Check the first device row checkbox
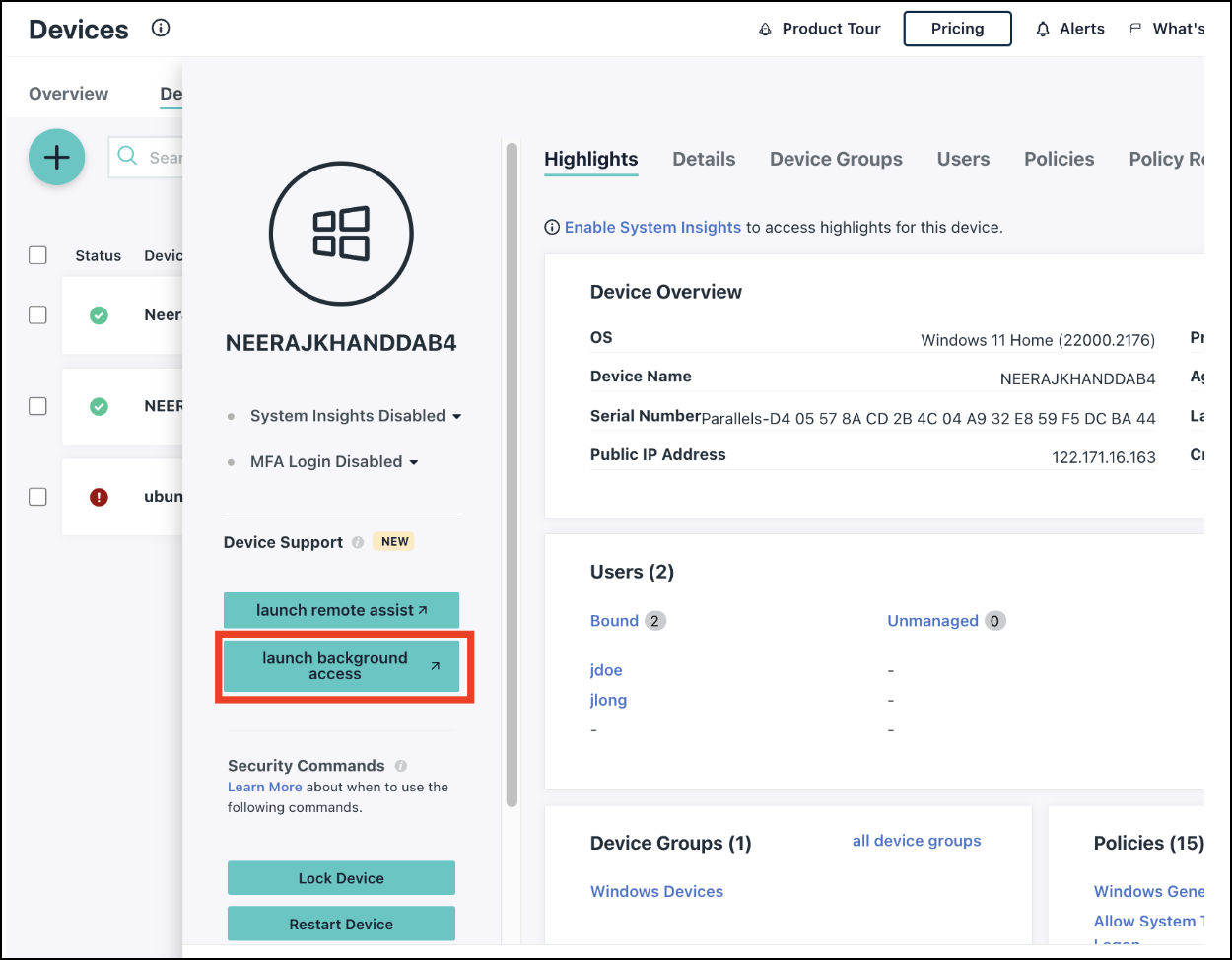The height and width of the screenshot is (960, 1232). [x=37, y=315]
